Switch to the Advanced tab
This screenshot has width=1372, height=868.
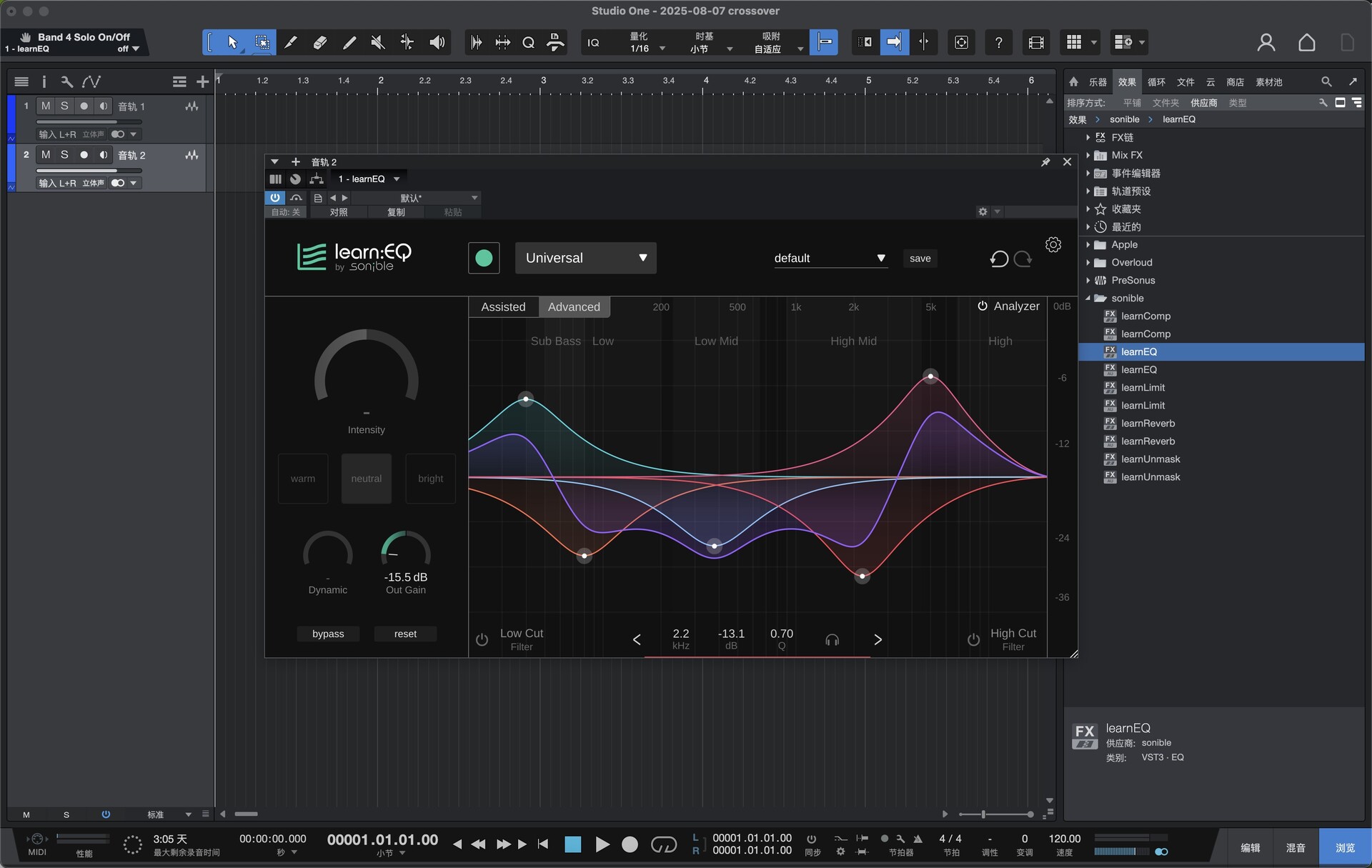[x=574, y=306]
